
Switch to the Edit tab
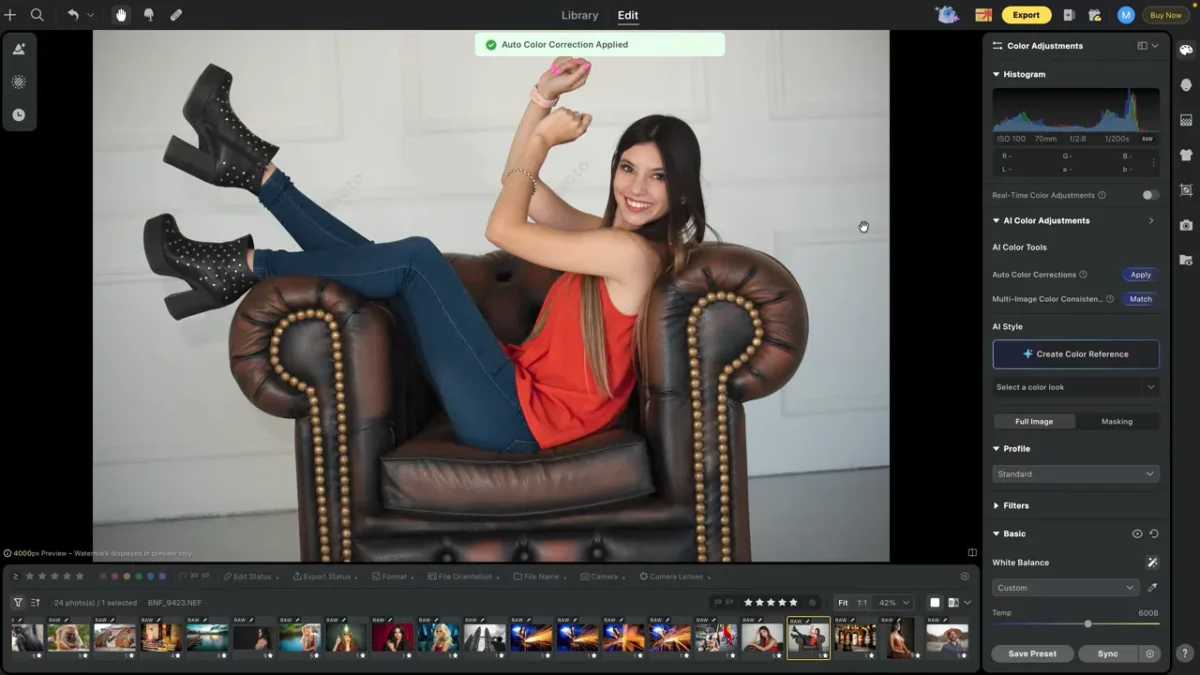[x=628, y=15]
